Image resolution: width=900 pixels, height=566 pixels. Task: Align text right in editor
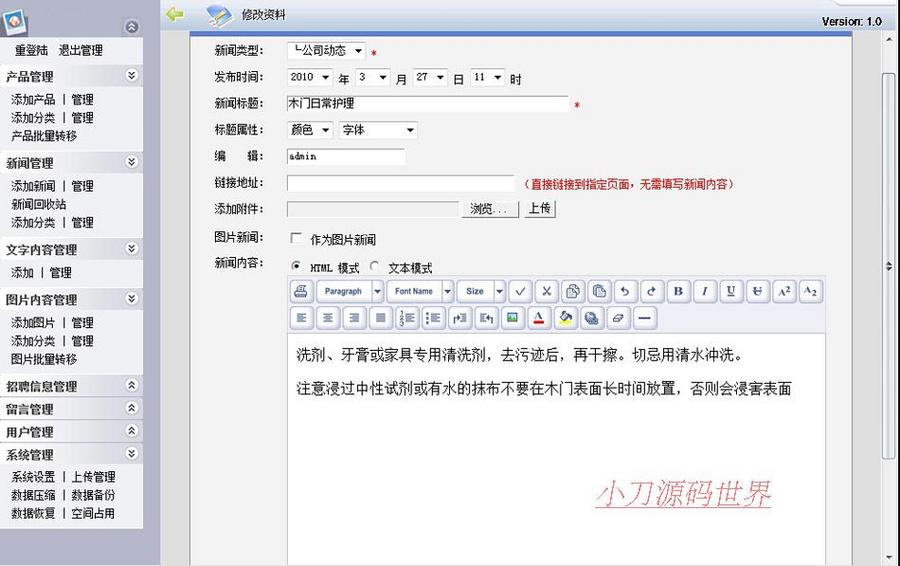(354, 318)
